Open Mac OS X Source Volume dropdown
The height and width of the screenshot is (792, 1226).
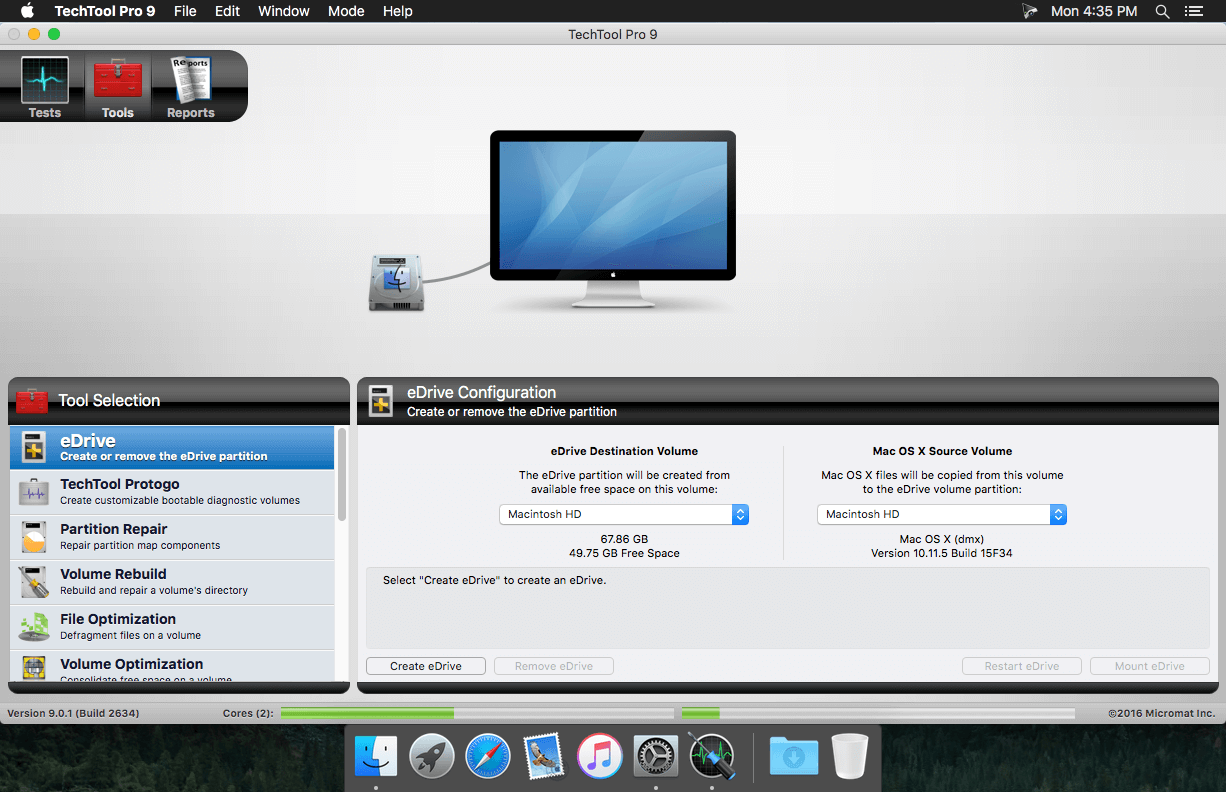(942, 514)
